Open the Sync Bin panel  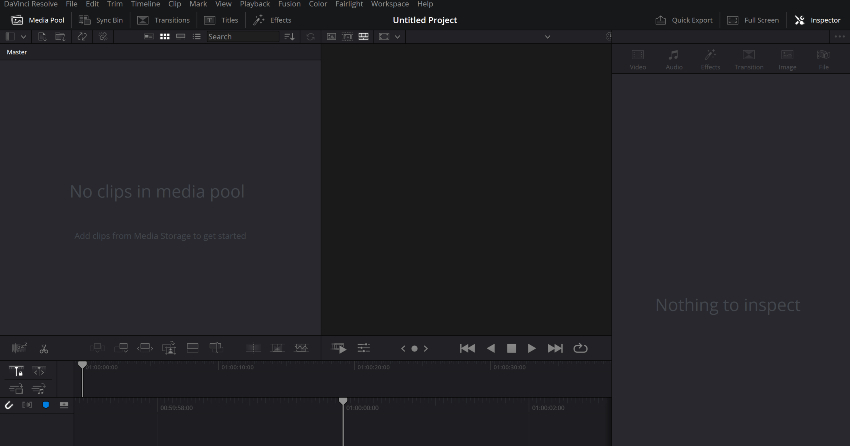101,20
